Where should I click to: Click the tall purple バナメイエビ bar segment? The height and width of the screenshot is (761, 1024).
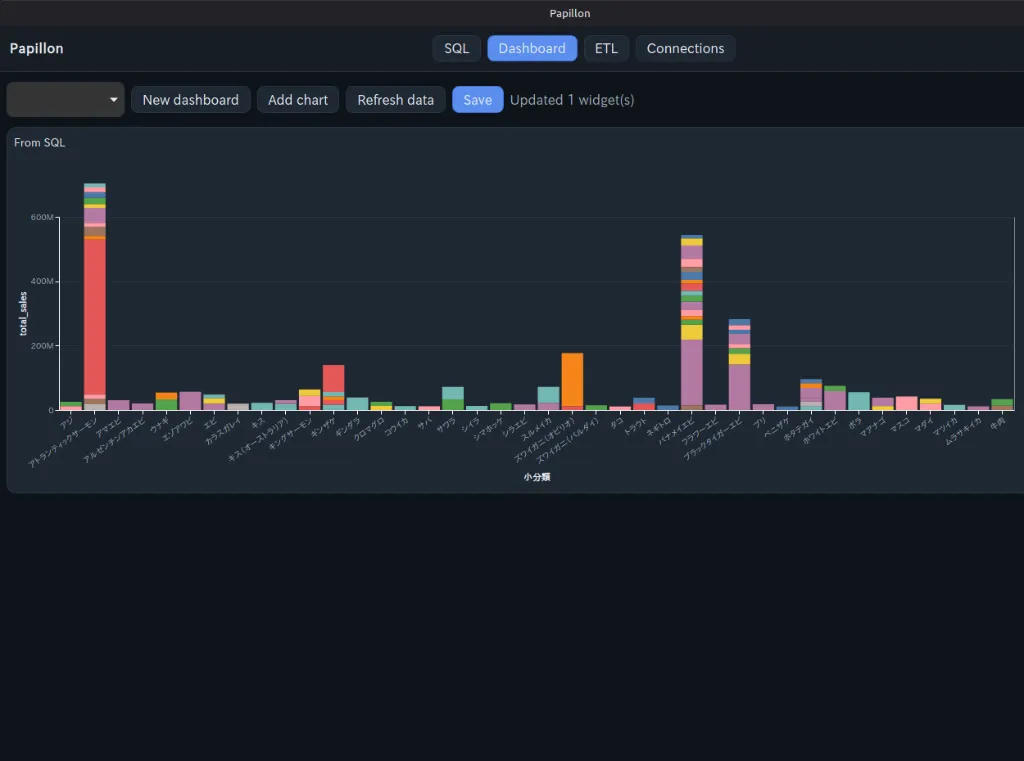tap(692, 372)
